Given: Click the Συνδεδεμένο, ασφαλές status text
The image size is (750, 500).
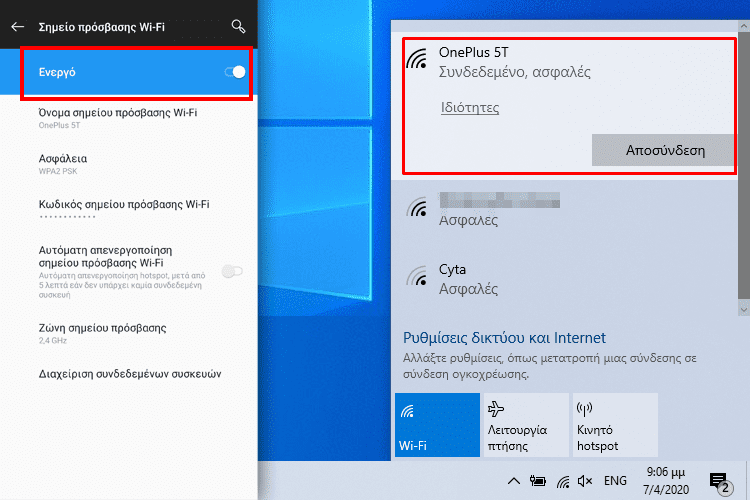Looking at the screenshot, I should pos(515,72).
